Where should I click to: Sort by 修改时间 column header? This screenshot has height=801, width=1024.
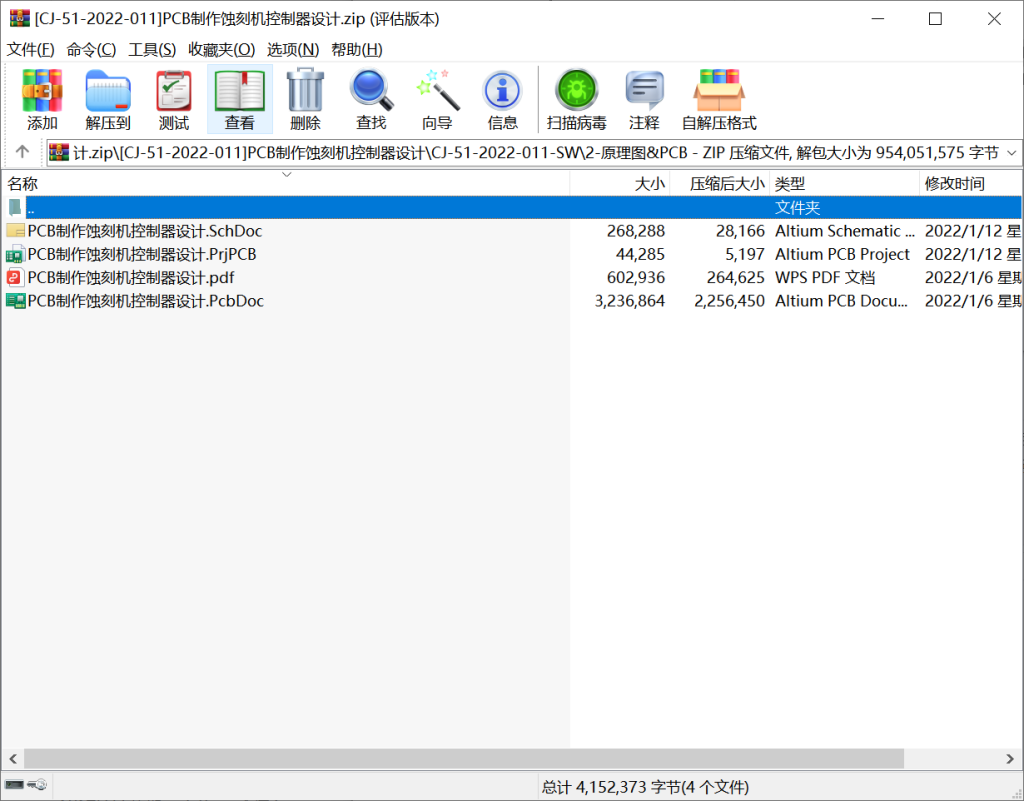pos(954,184)
